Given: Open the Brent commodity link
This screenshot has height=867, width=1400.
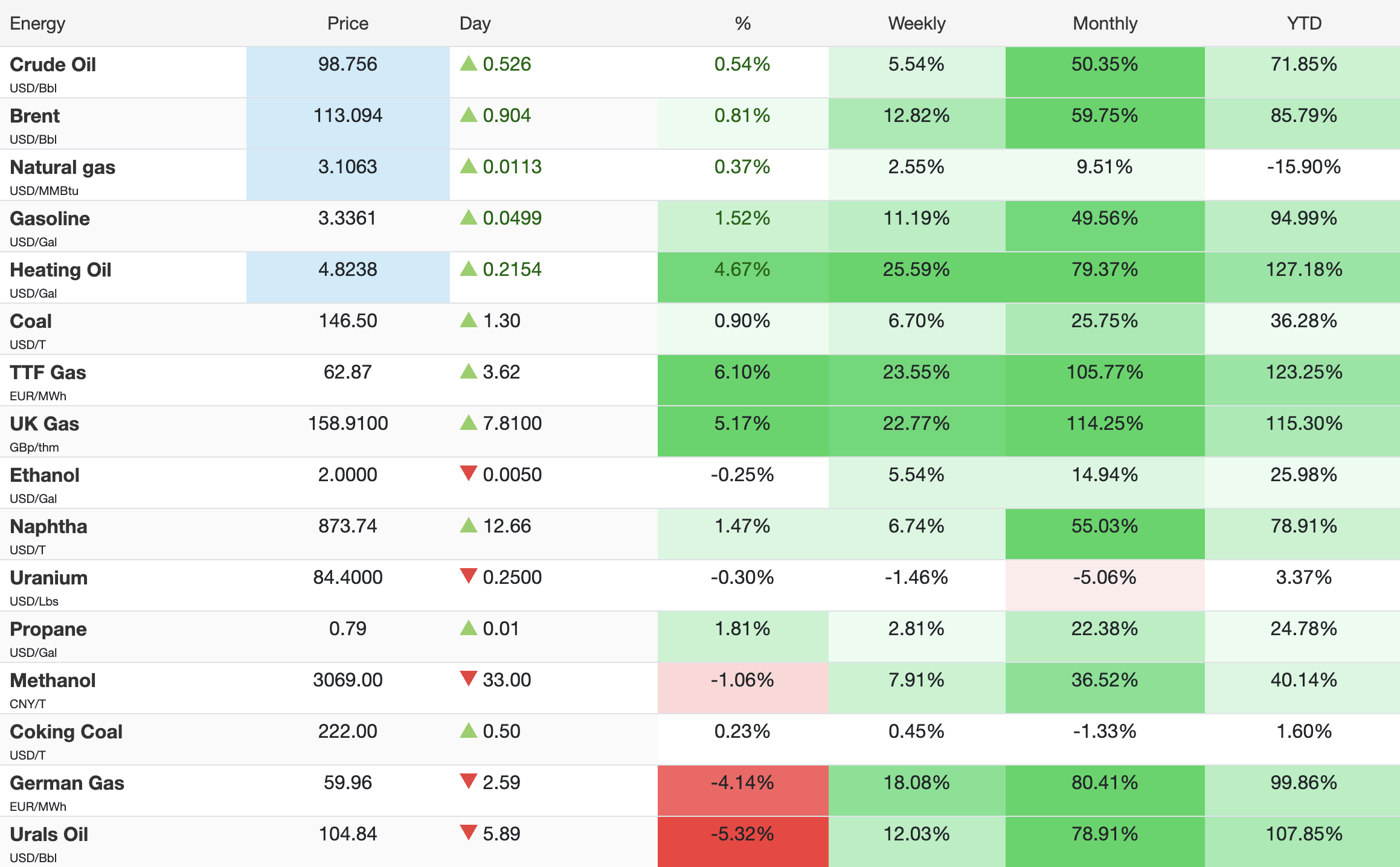Looking at the screenshot, I should [35, 116].
